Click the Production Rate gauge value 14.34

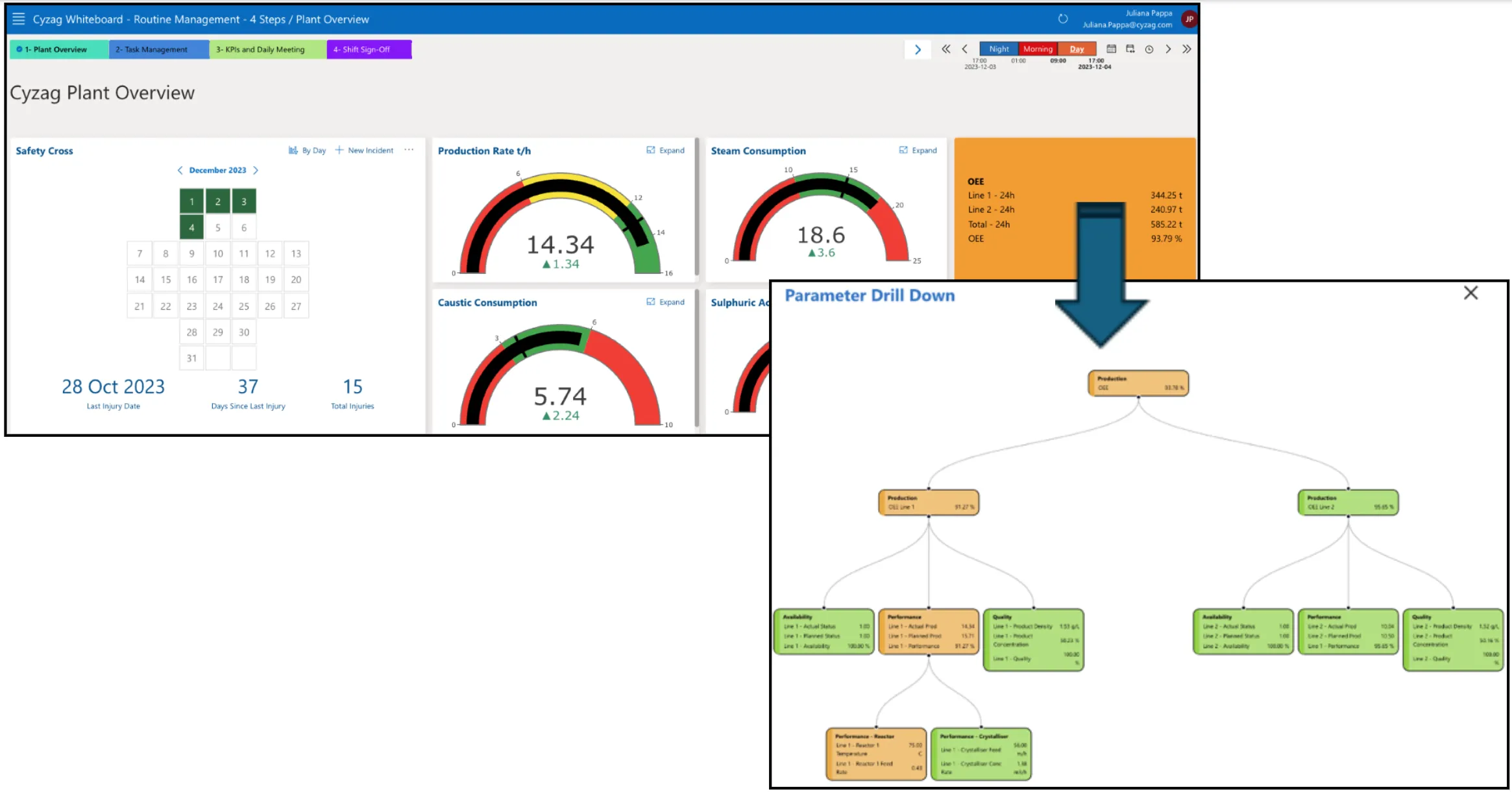(x=560, y=245)
